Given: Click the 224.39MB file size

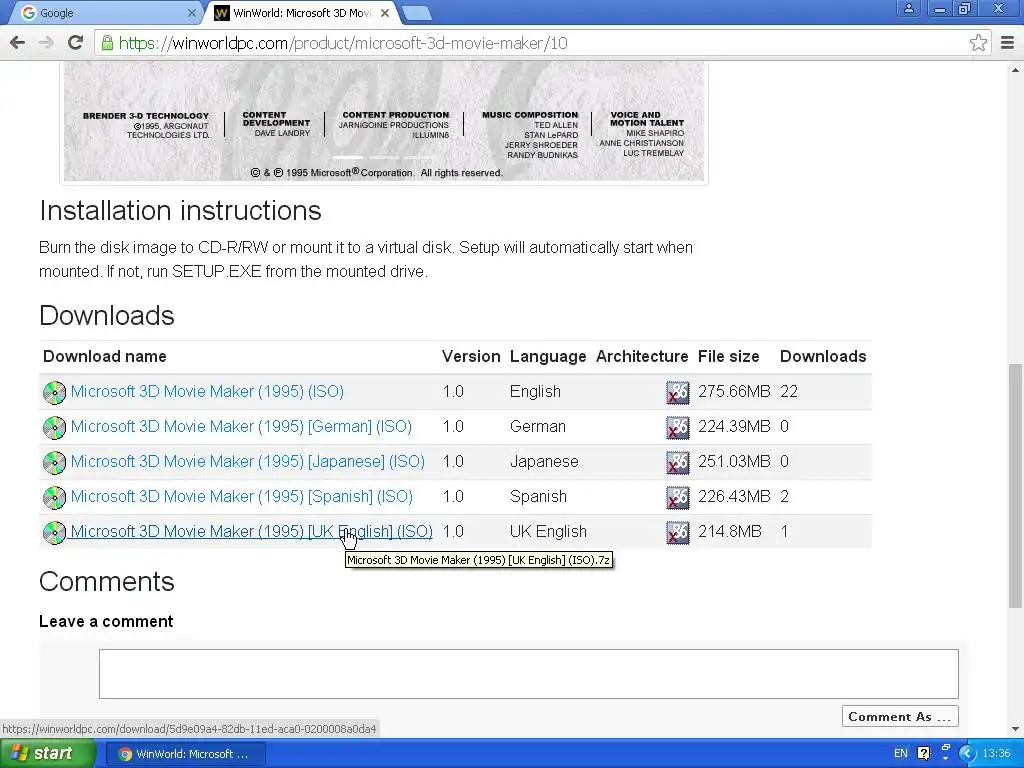Looking at the screenshot, I should [x=734, y=426].
